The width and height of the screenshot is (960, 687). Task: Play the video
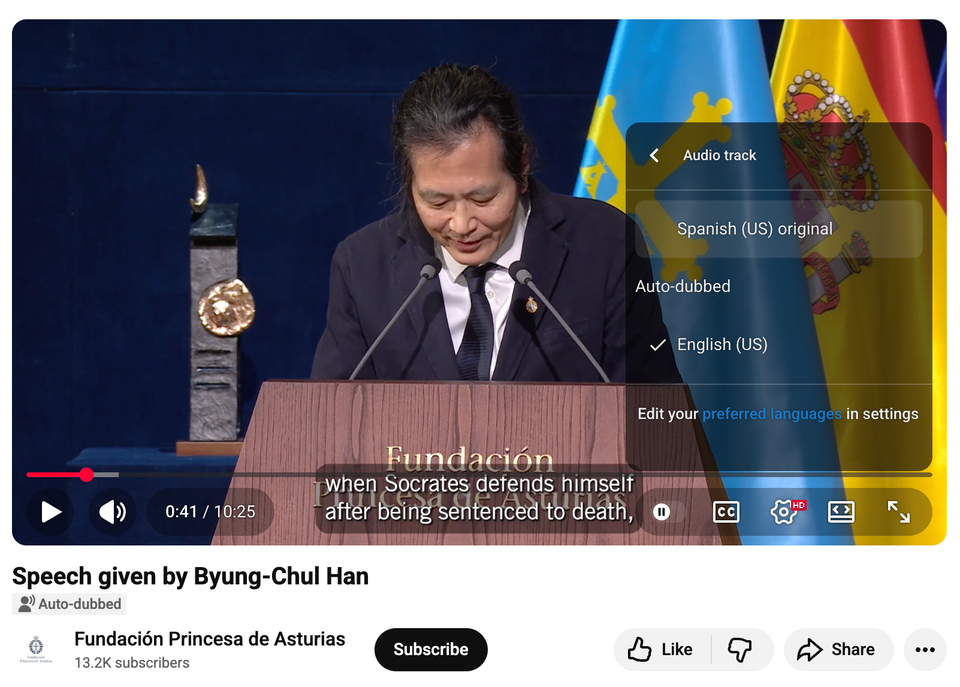pos(51,512)
